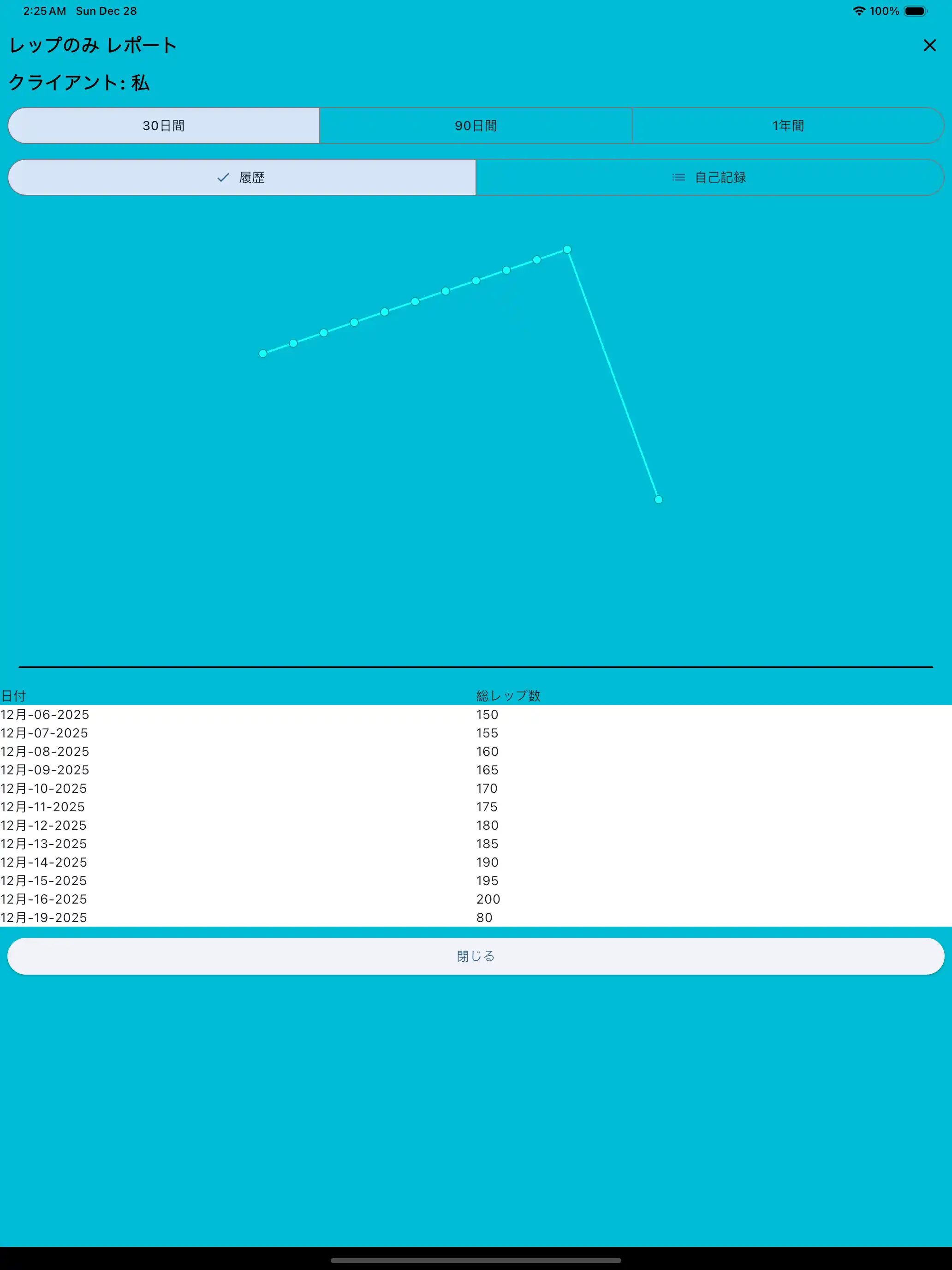The height and width of the screenshot is (1270, 952).
Task: Tap the Wi-Fi icon in status bar
Action: (x=858, y=11)
